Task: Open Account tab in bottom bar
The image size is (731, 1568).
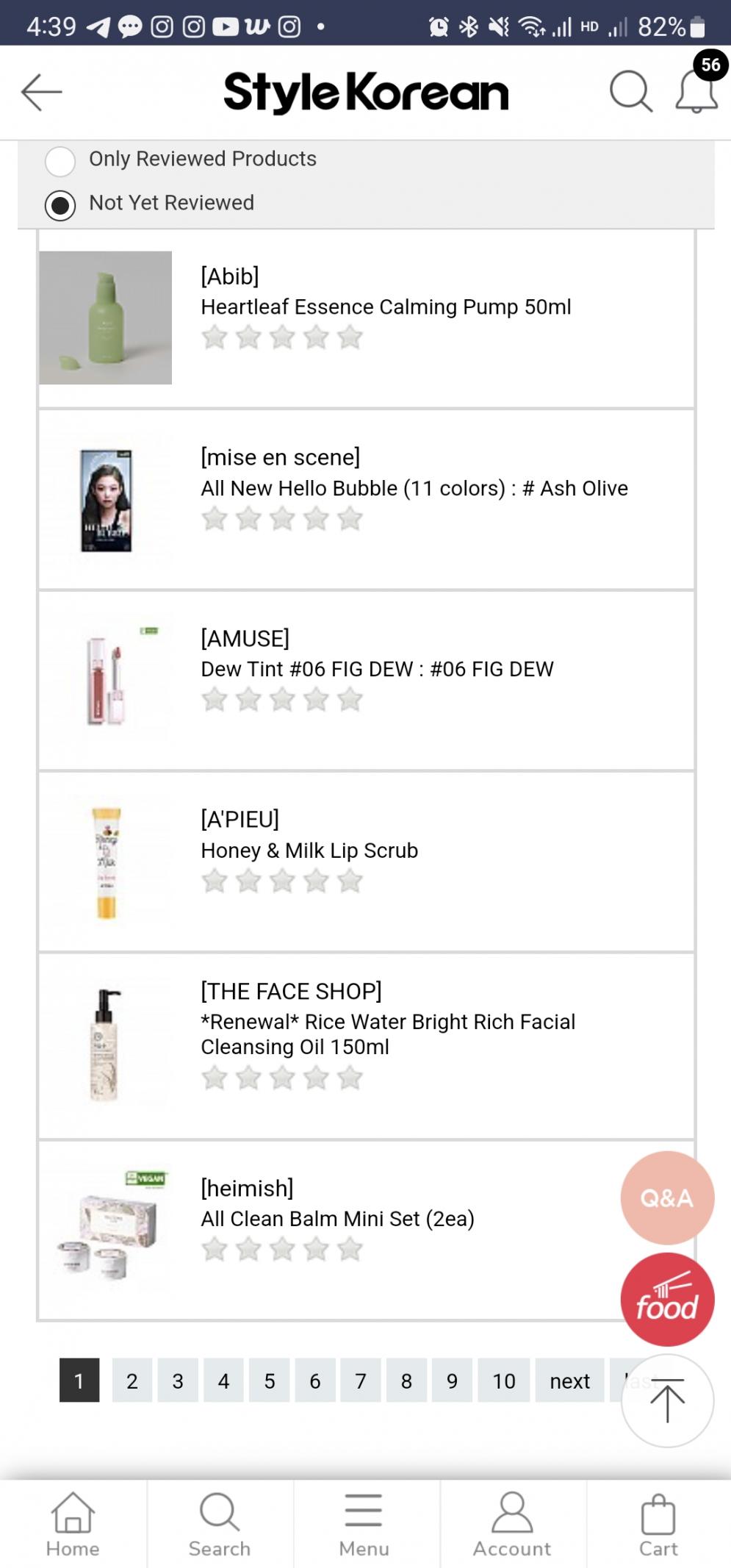Action: 511,1524
